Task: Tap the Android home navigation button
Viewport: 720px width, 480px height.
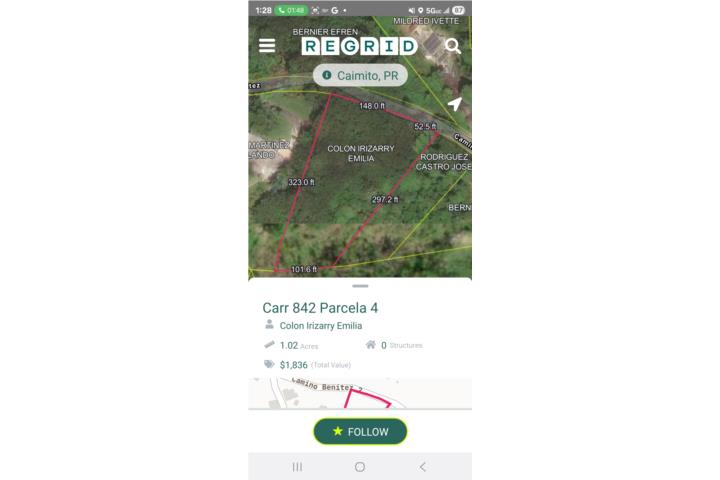Action: pos(360,467)
